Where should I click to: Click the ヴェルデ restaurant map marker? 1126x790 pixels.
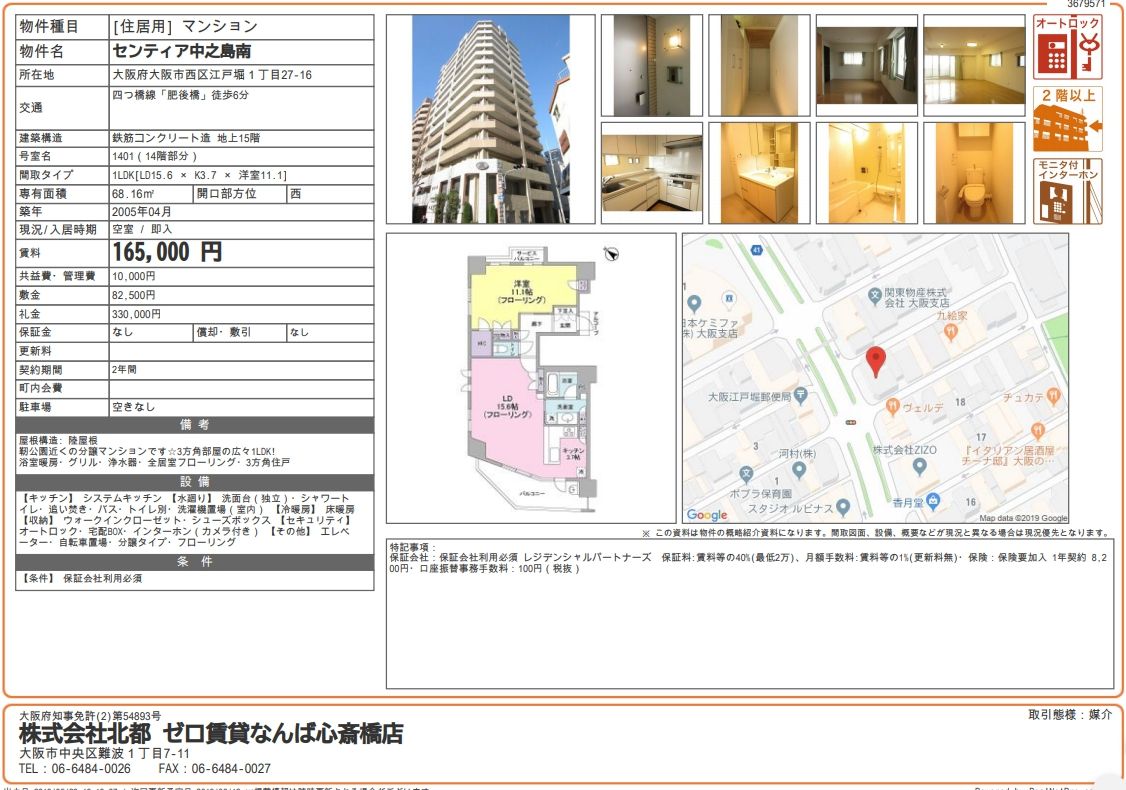pyautogui.click(x=893, y=406)
